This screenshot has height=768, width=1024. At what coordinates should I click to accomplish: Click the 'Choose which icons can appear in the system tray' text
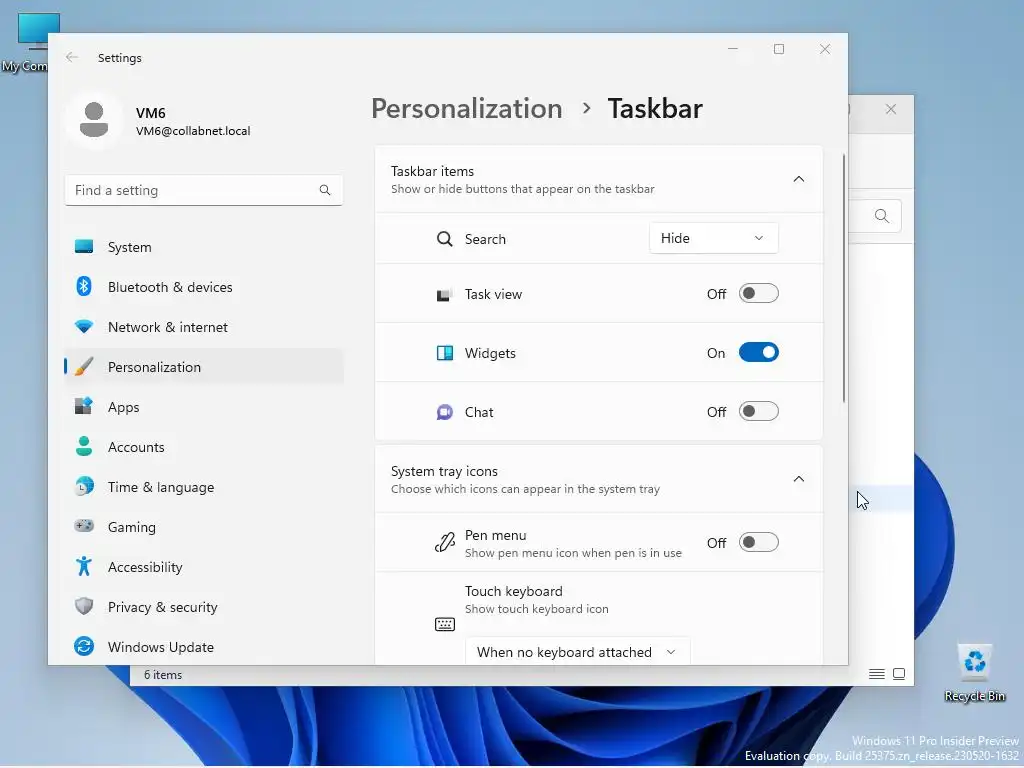click(525, 488)
